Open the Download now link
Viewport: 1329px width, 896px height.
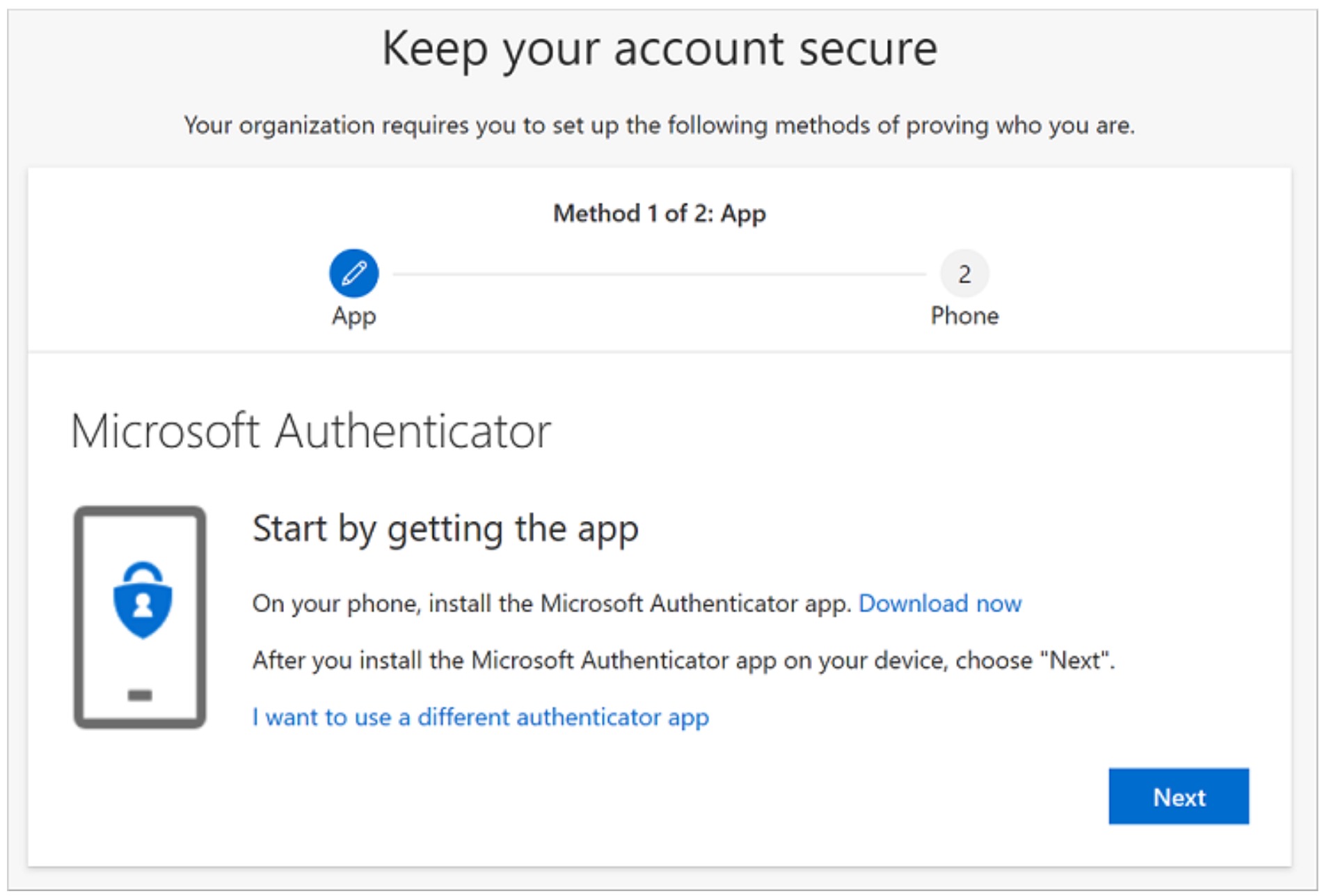tap(941, 604)
